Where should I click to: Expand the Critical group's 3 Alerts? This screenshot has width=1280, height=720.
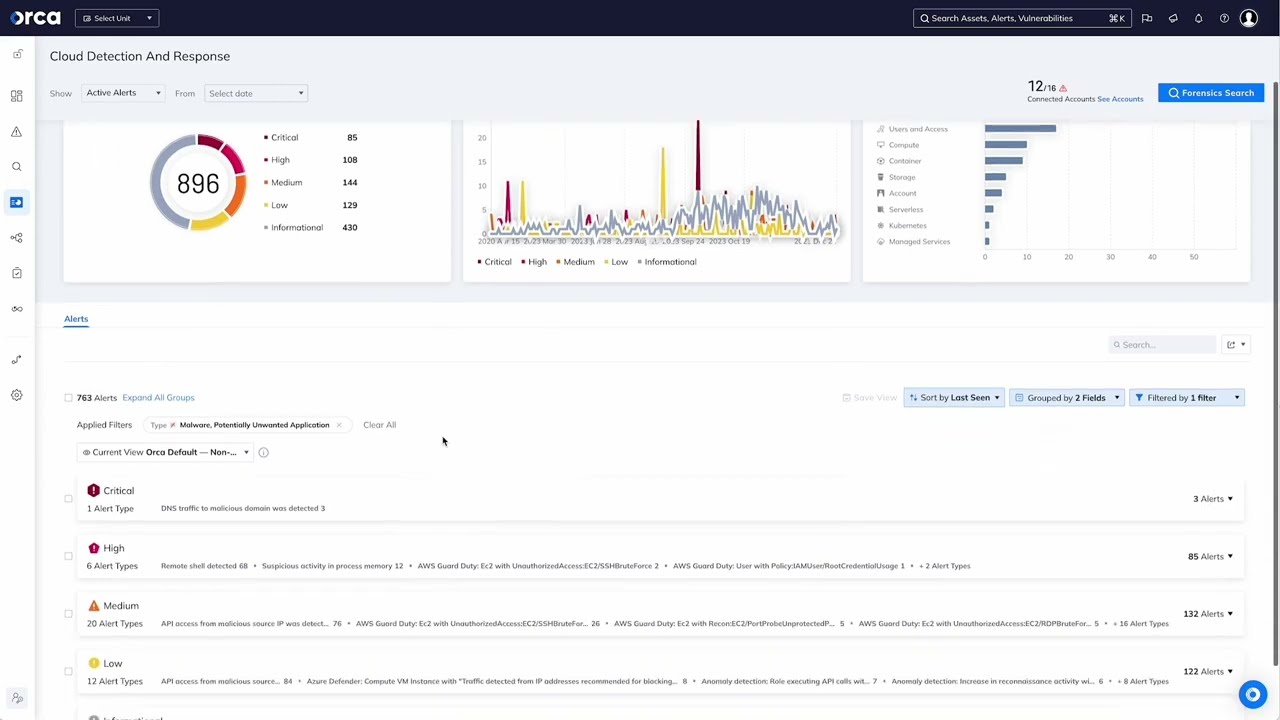1212,499
